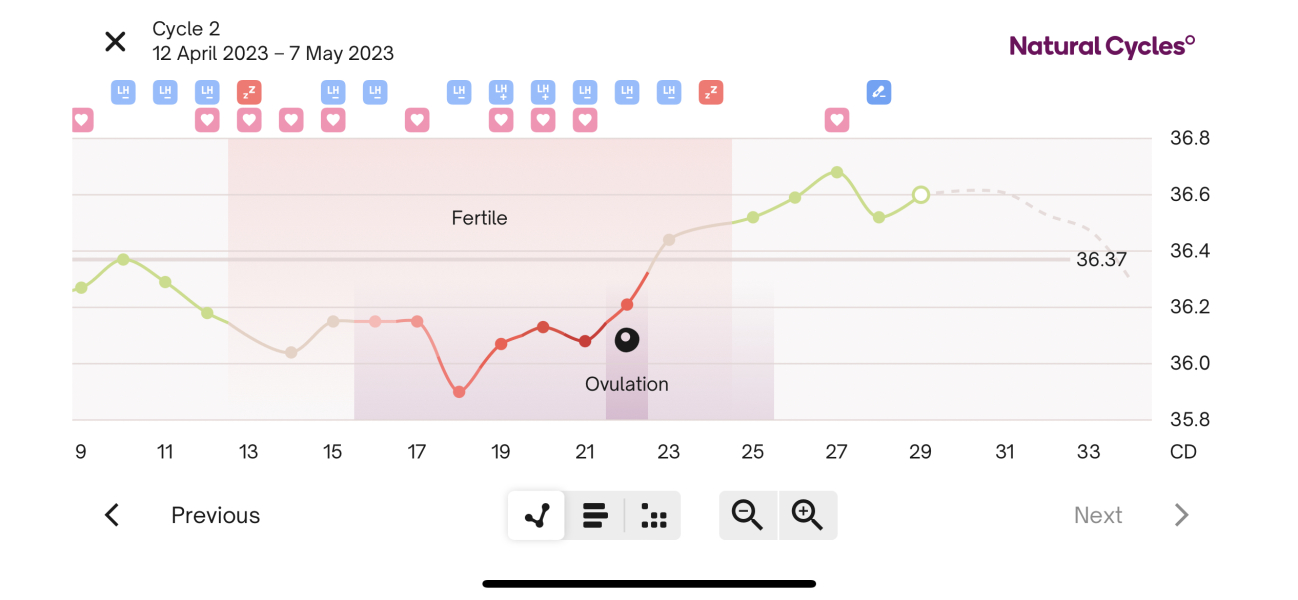Close the cycle graph with the X

click(x=116, y=42)
